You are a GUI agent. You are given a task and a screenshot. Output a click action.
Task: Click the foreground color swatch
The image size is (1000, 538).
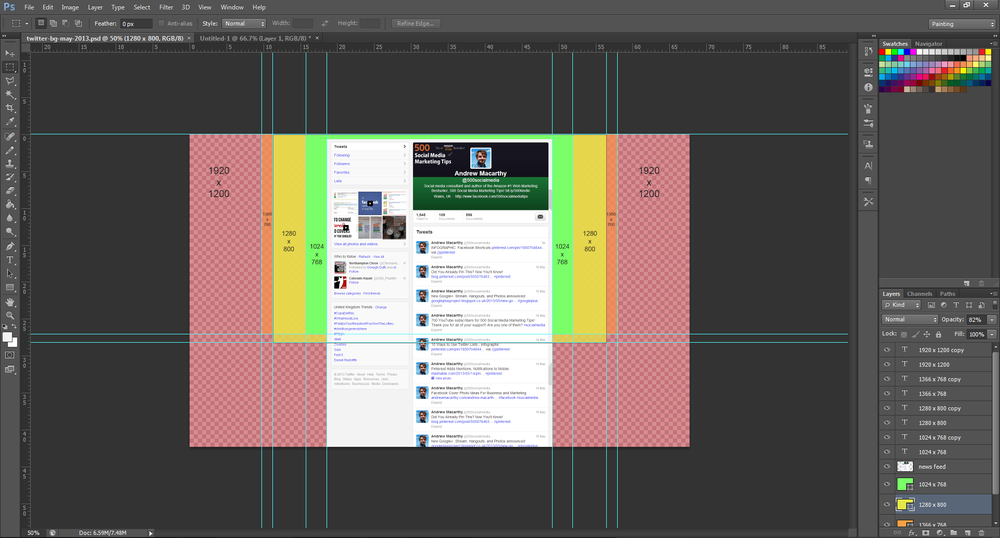[x=7, y=338]
